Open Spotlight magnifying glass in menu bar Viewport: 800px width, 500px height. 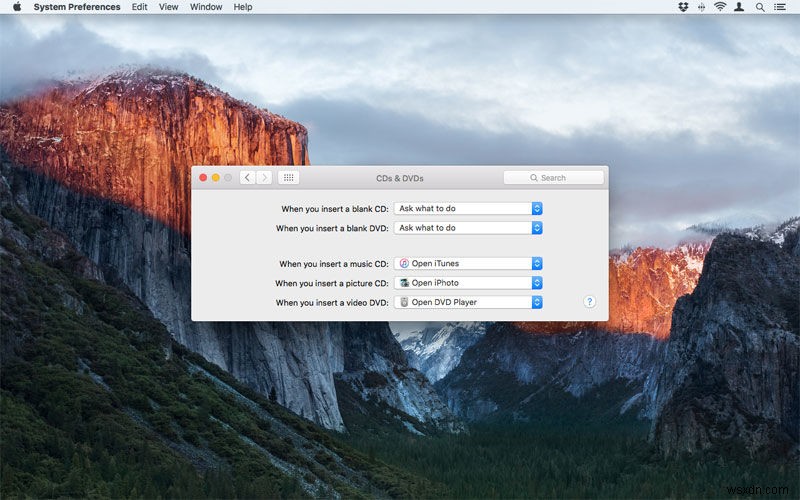[x=759, y=7]
